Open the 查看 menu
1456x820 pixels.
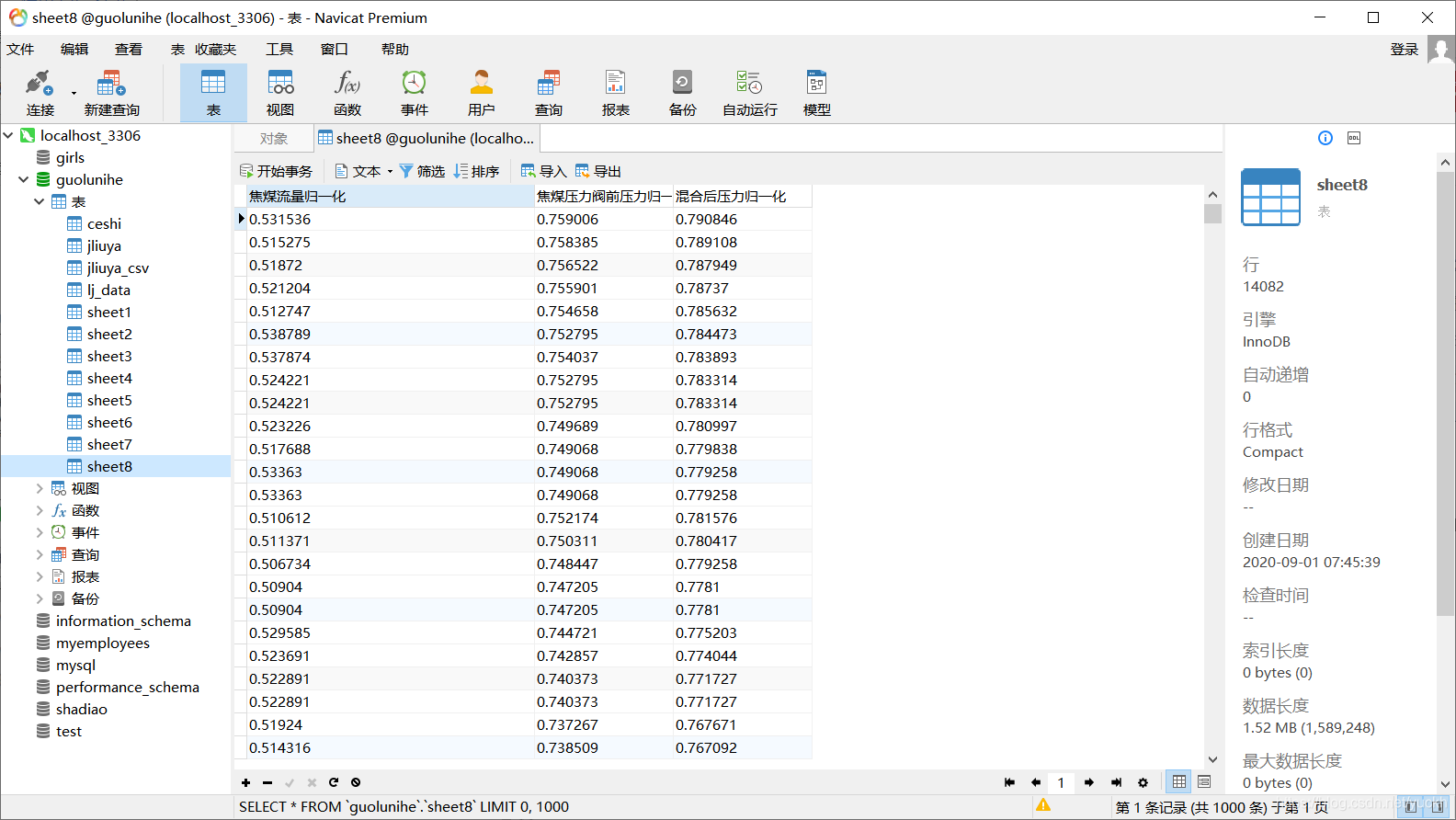pos(129,49)
